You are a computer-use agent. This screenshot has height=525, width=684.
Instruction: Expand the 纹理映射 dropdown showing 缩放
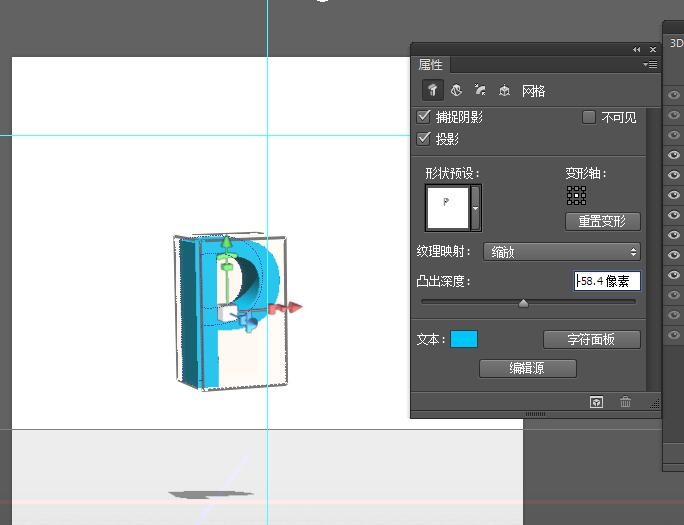tap(561, 252)
